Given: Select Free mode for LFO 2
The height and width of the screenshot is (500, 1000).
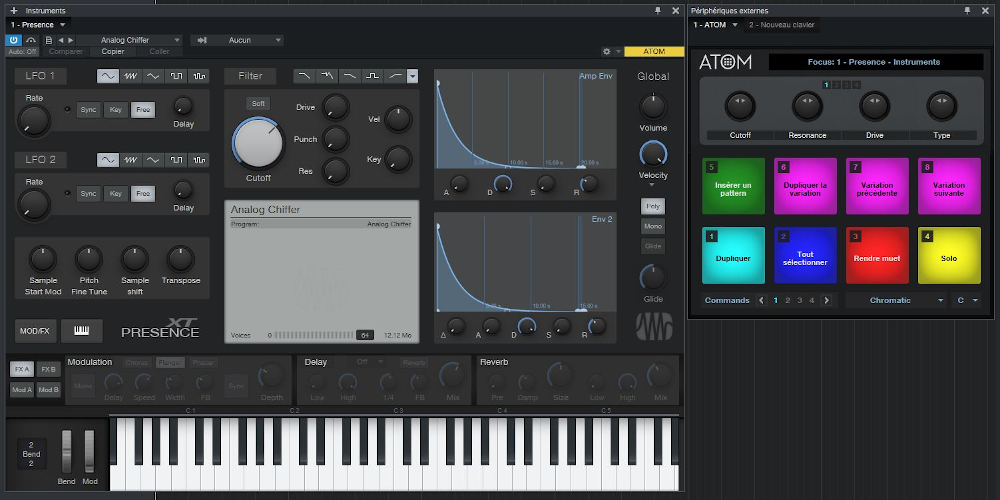Looking at the screenshot, I should coord(143,194).
